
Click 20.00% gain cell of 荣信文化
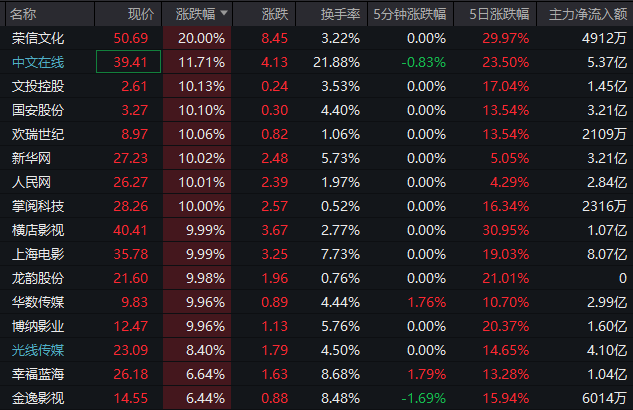click(x=201, y=38)
